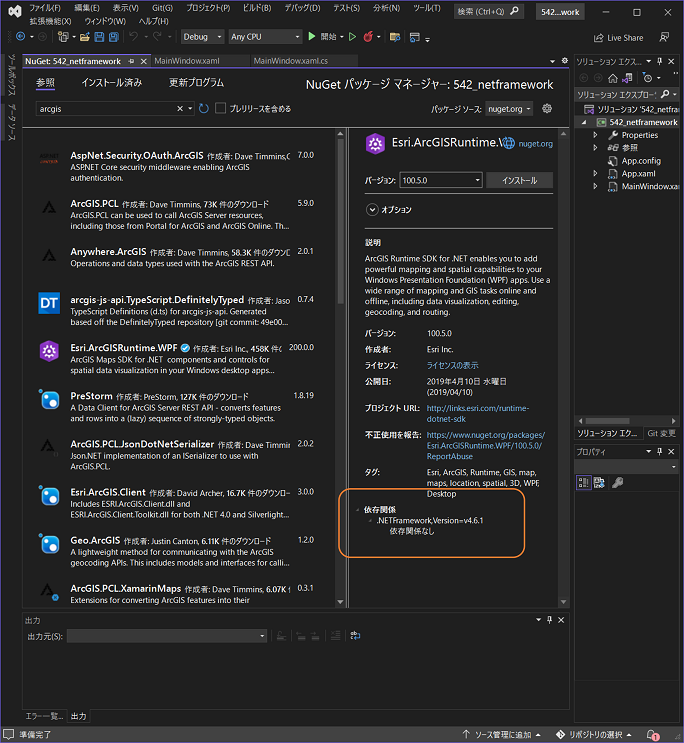This screenshot has height=743, width=684.
Task: Open the ReportAbuse nuget.org link
Action: click(x=486, y=445)
